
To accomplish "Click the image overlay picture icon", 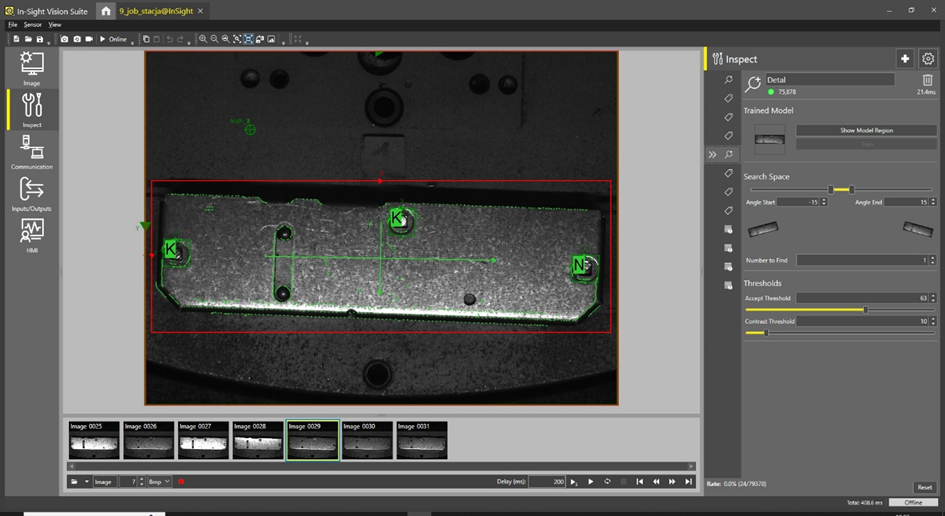I will [271, 39].
